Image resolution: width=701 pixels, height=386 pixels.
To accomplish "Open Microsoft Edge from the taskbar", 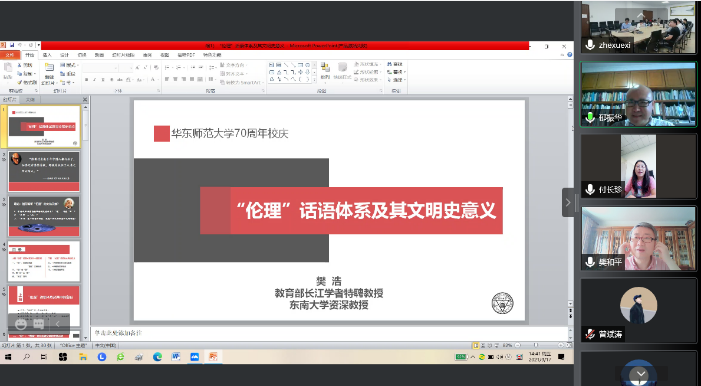I will coord(157,356).
